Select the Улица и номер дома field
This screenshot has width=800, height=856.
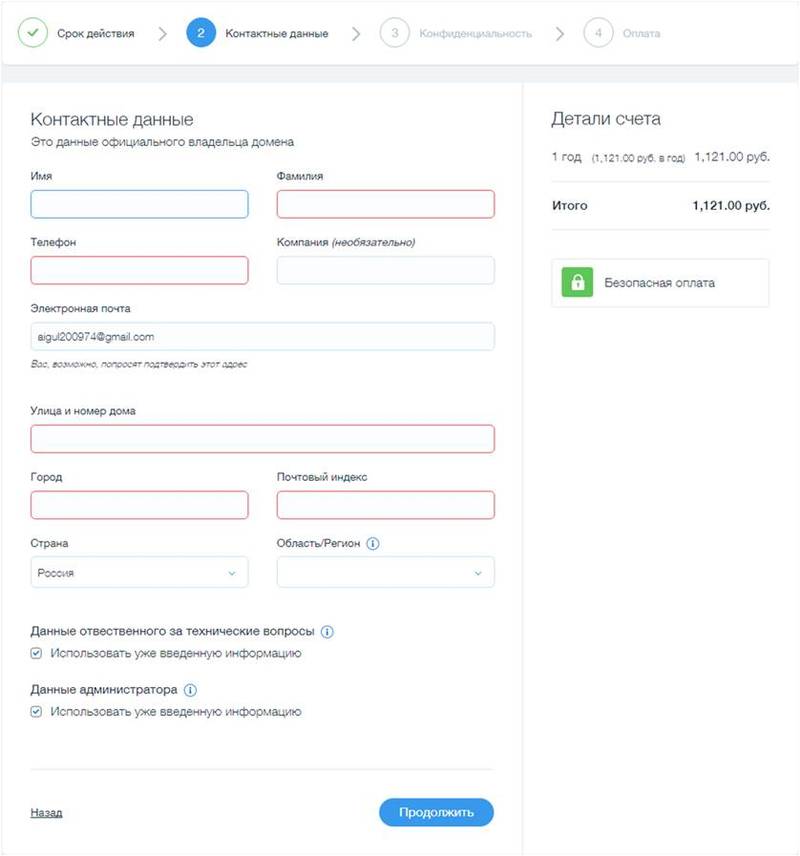click(262, 439)
